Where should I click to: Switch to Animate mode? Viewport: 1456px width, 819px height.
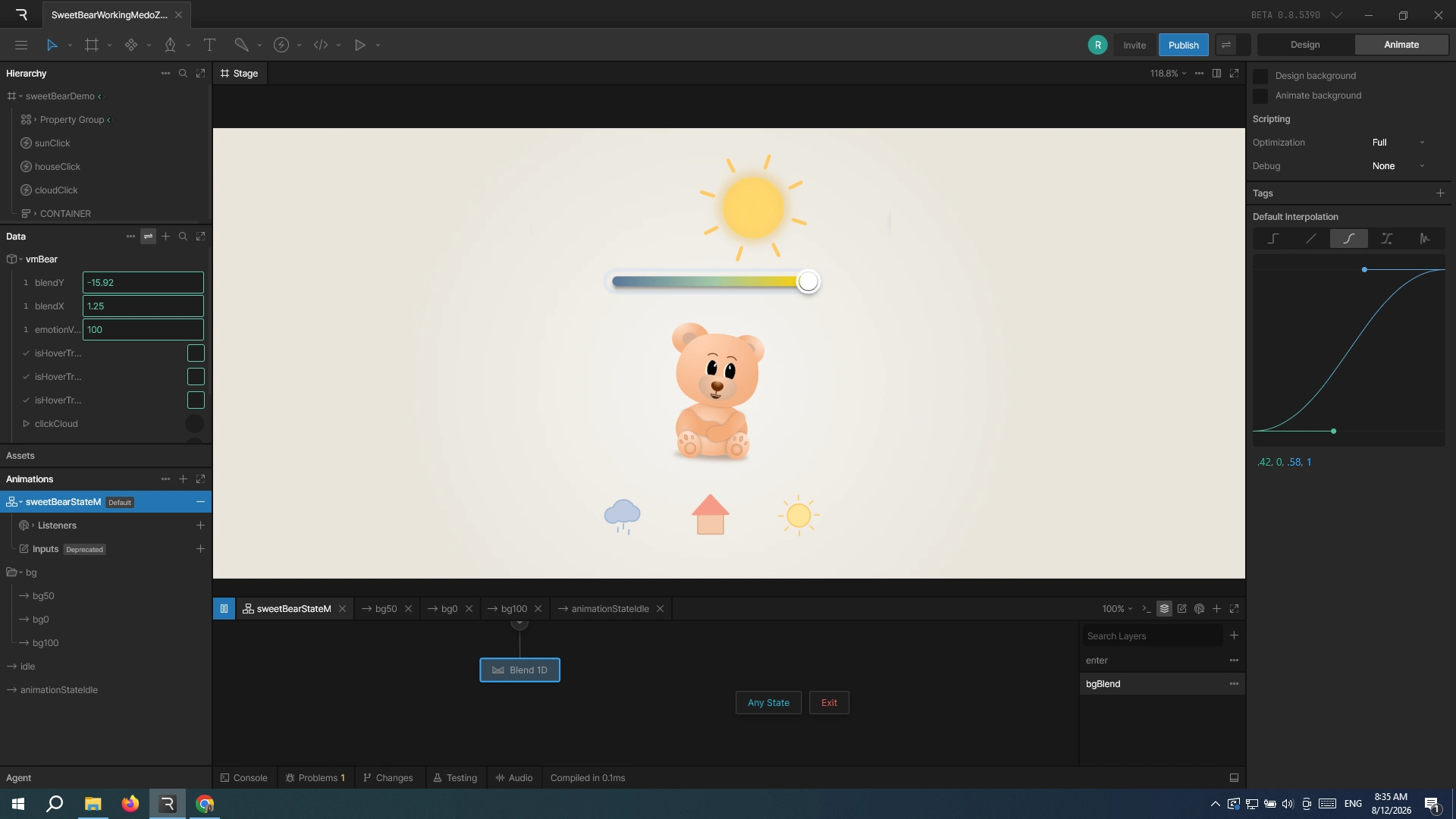click(1401, 45)
